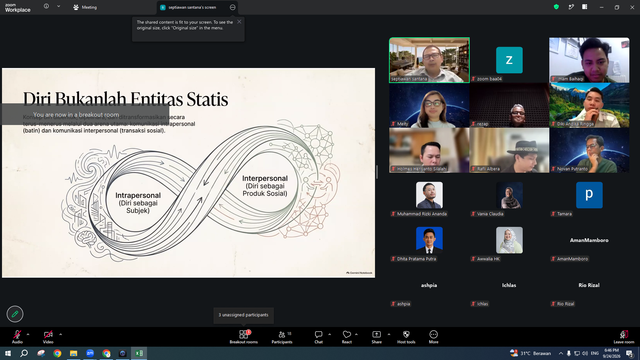Open Excel from the taskbar
Image resolution: width=640 pixels, height=360 pixels.
click(x=139, y=353)
